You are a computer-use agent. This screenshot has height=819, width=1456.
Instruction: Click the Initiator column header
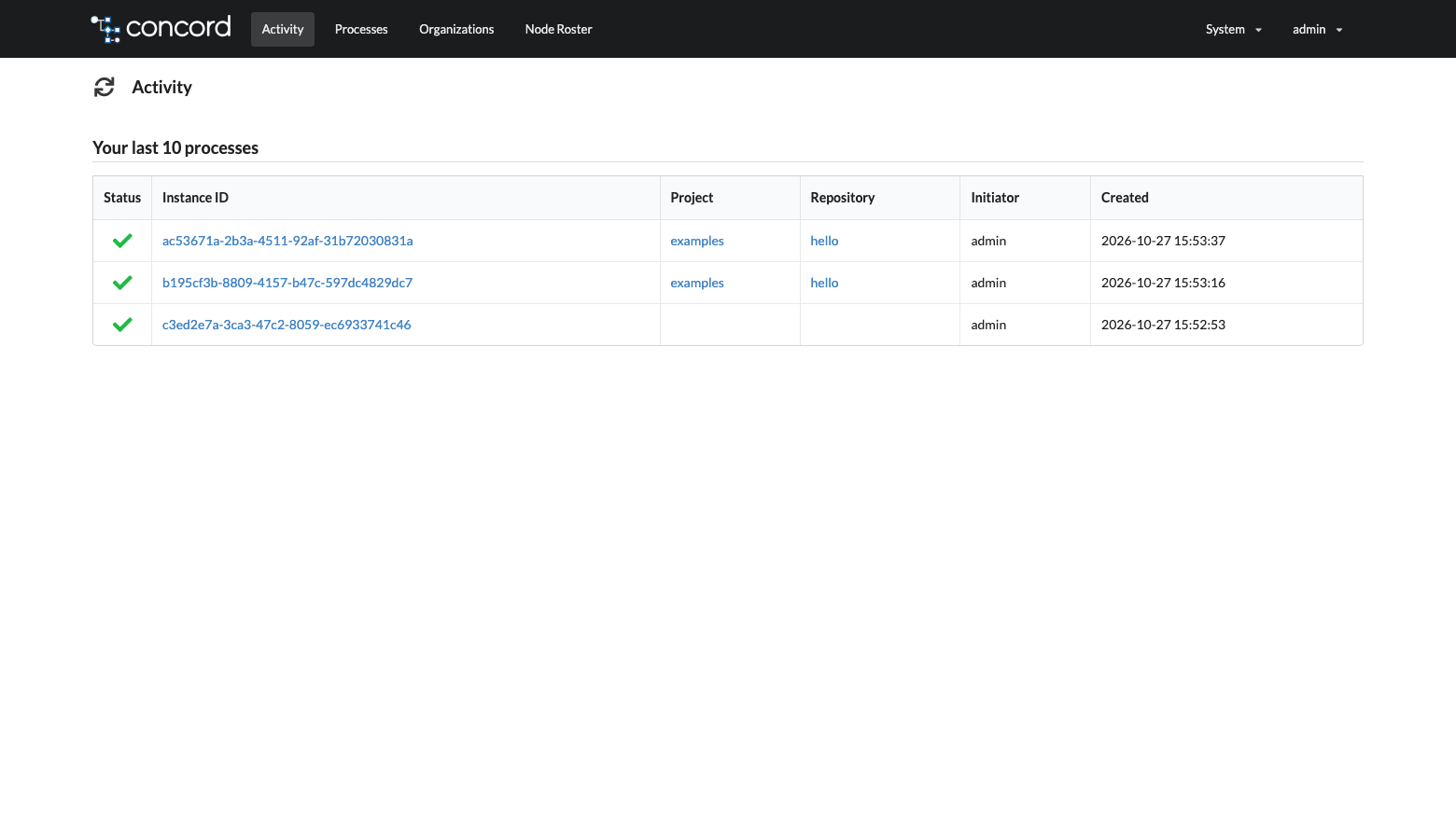1025,198
